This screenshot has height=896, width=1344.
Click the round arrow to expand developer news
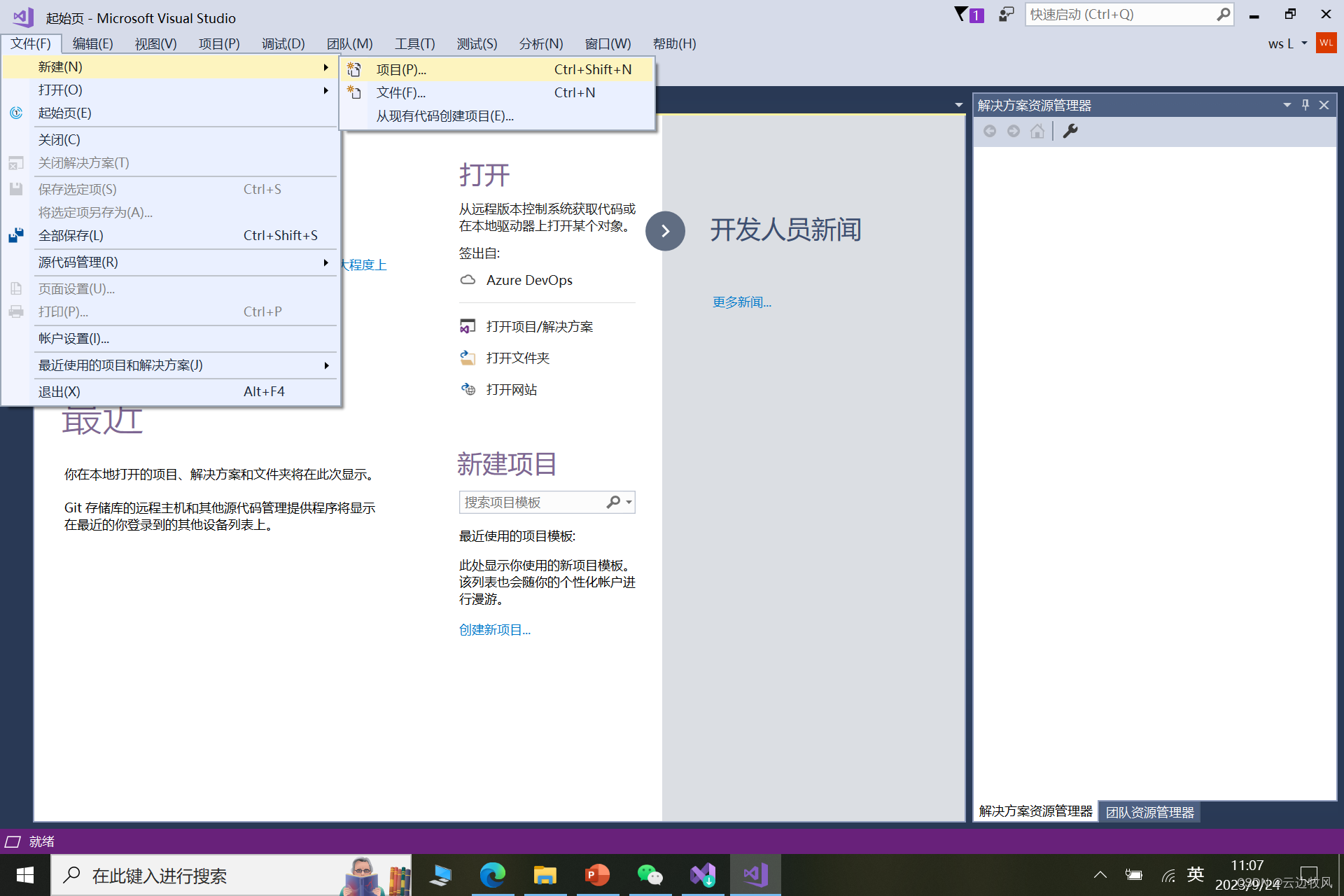665,231
